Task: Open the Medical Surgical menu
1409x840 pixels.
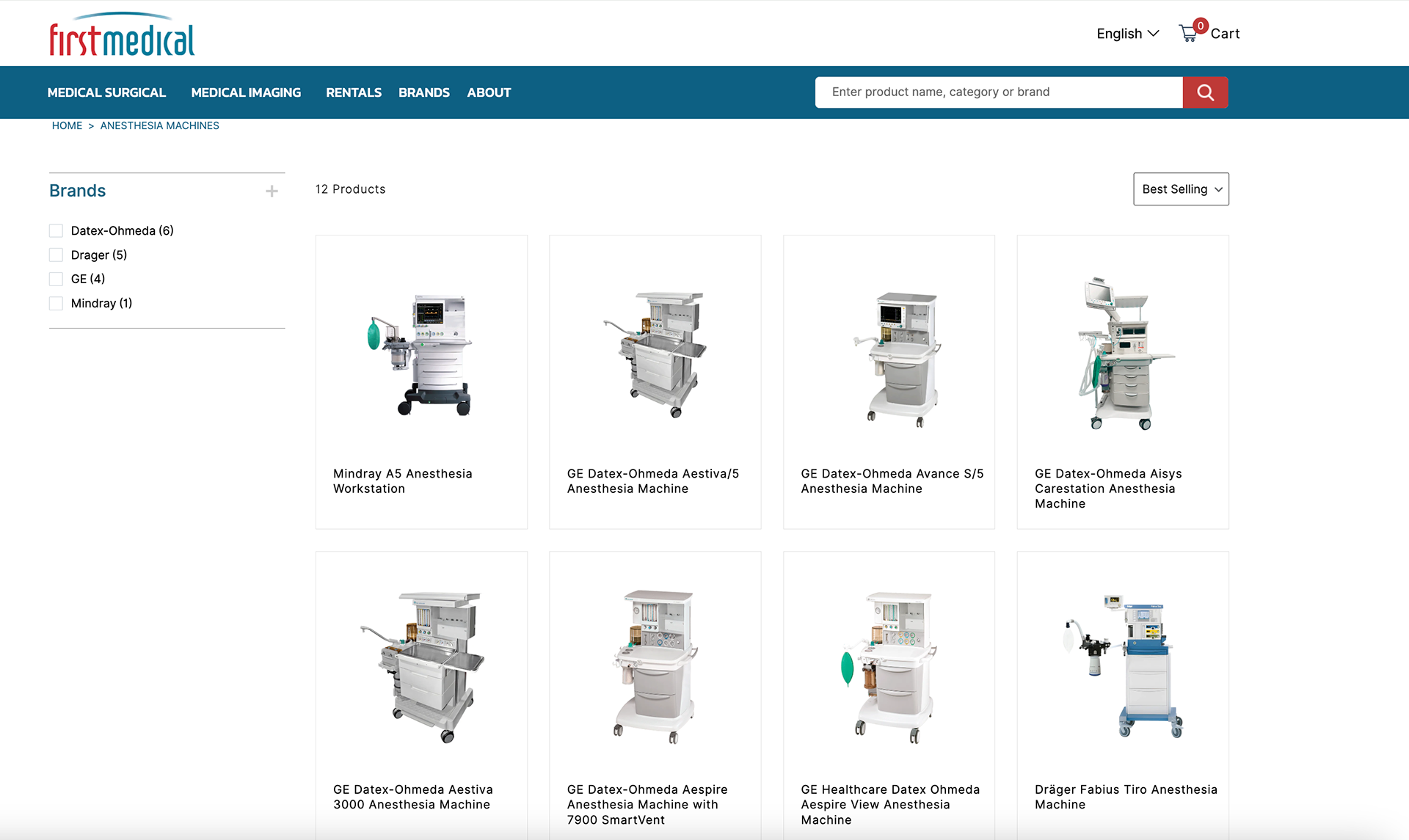Action: [x=106, y=92]
